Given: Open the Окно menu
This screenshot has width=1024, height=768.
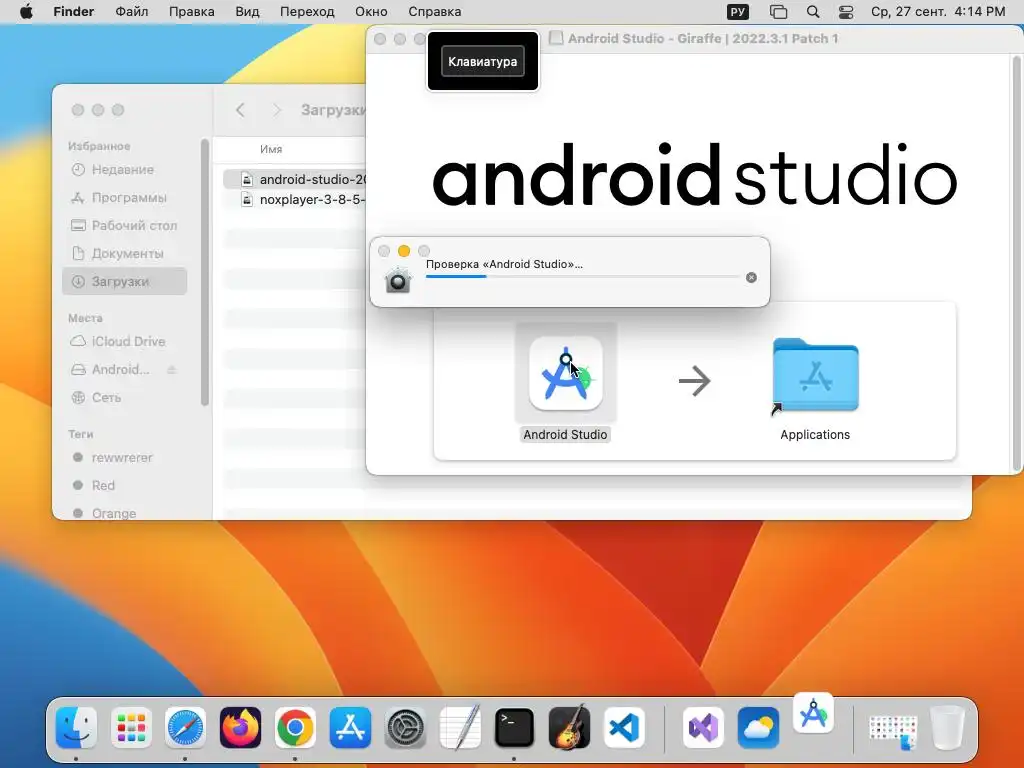Looking at the screenshot, I should tap(371, 12).
